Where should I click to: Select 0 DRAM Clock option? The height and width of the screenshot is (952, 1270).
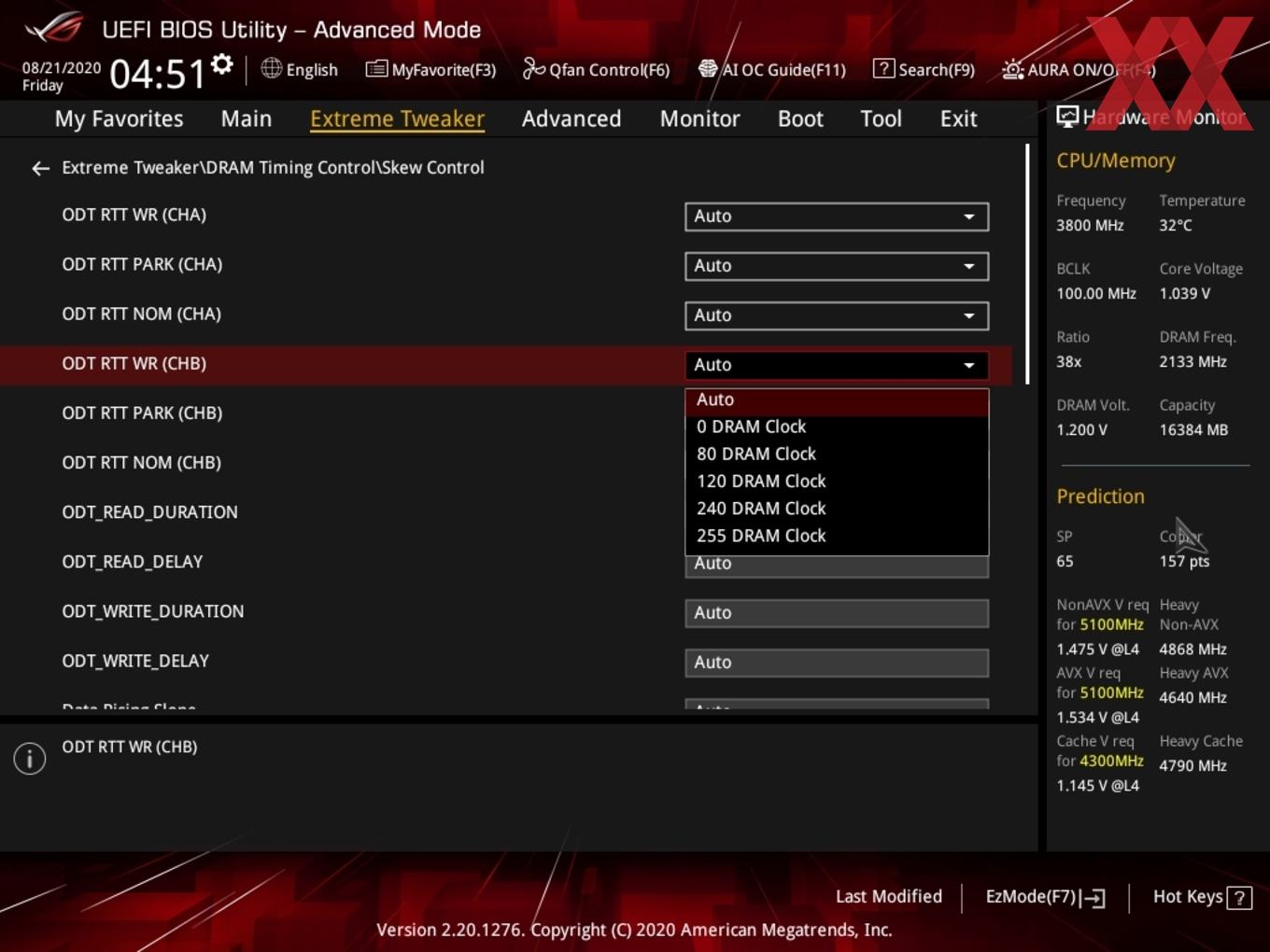click(x=837, y=427)
